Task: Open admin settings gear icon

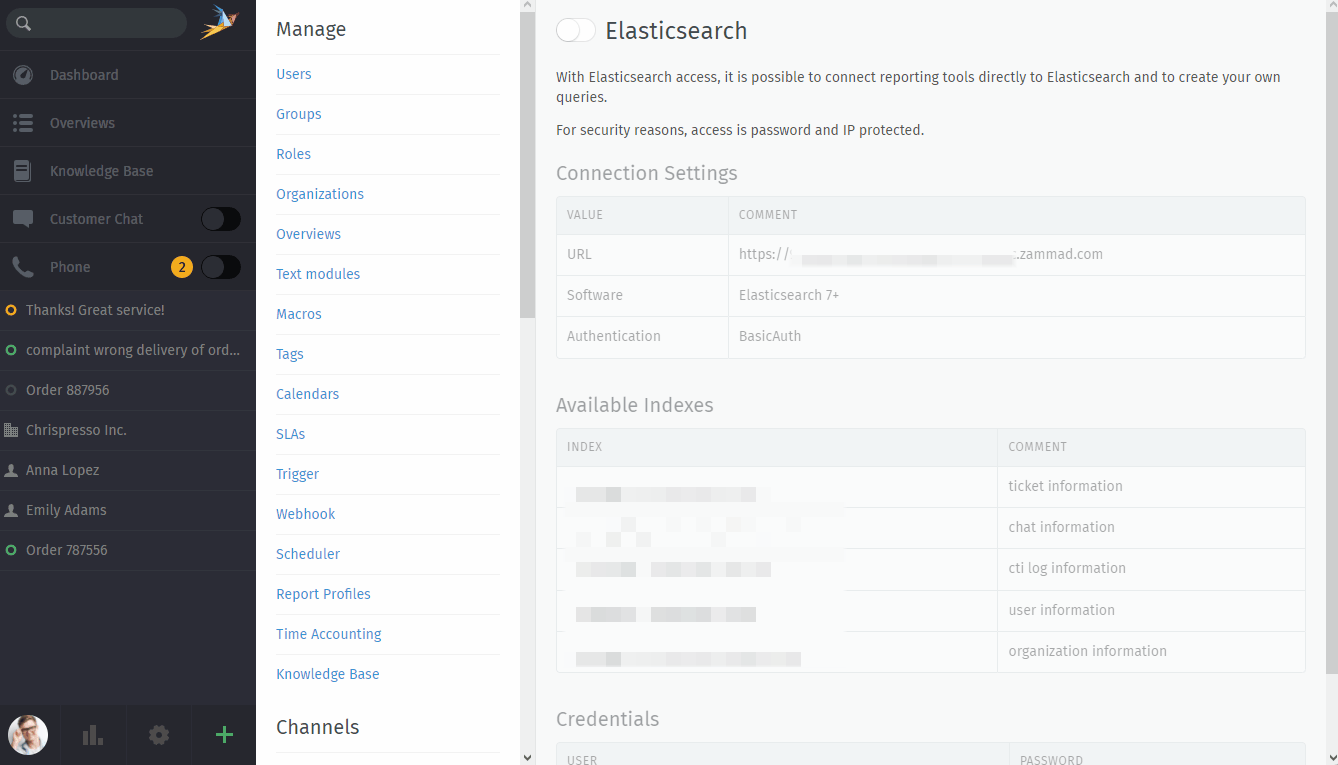Action: click(x=159, y=735)
